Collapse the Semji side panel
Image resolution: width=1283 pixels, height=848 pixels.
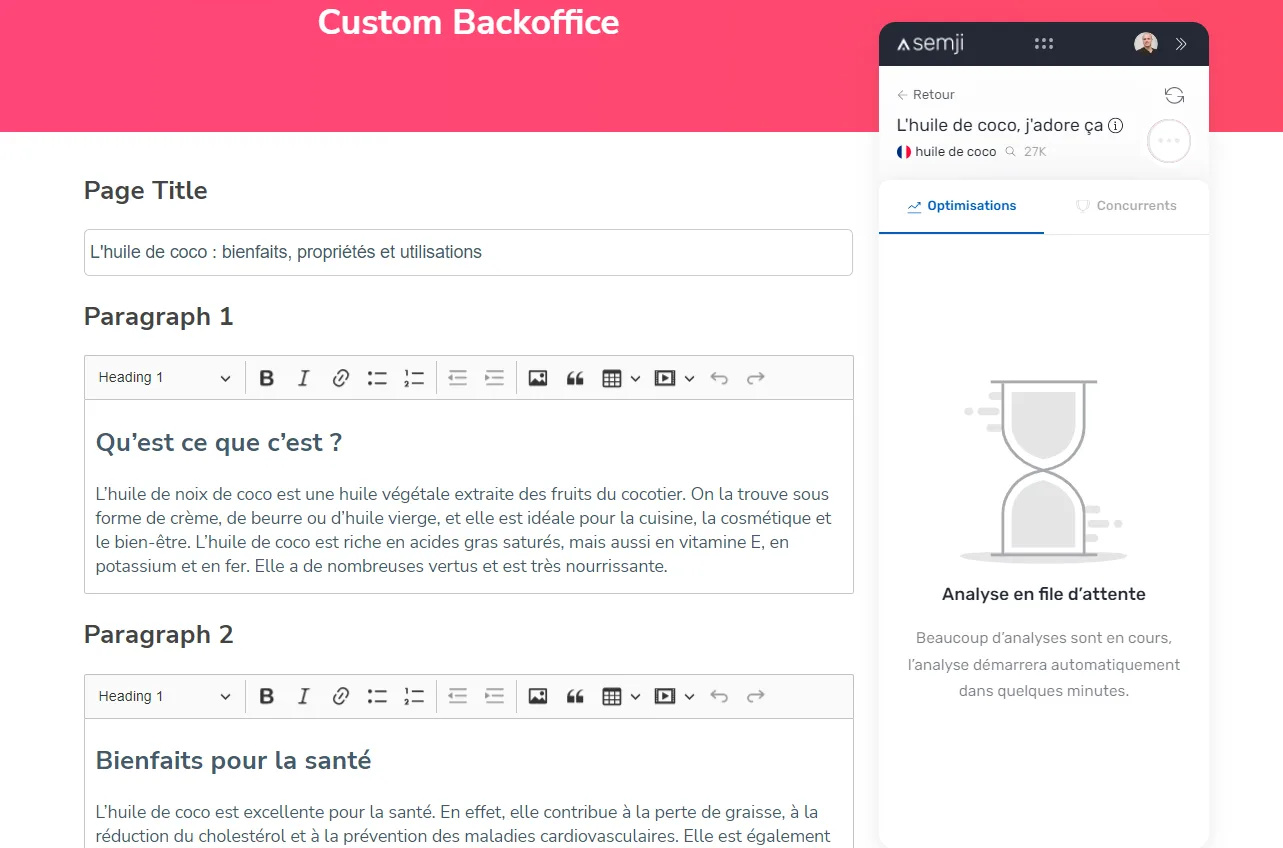click(1181, 44)
